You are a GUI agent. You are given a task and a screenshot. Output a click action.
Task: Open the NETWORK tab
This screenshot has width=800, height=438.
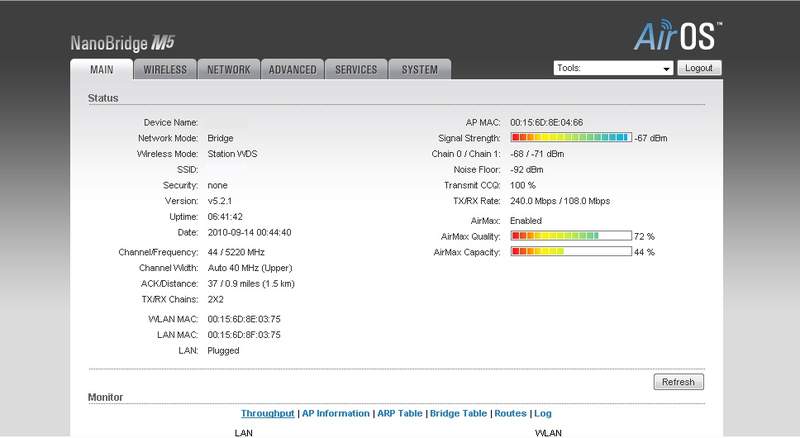click(229, 69)
